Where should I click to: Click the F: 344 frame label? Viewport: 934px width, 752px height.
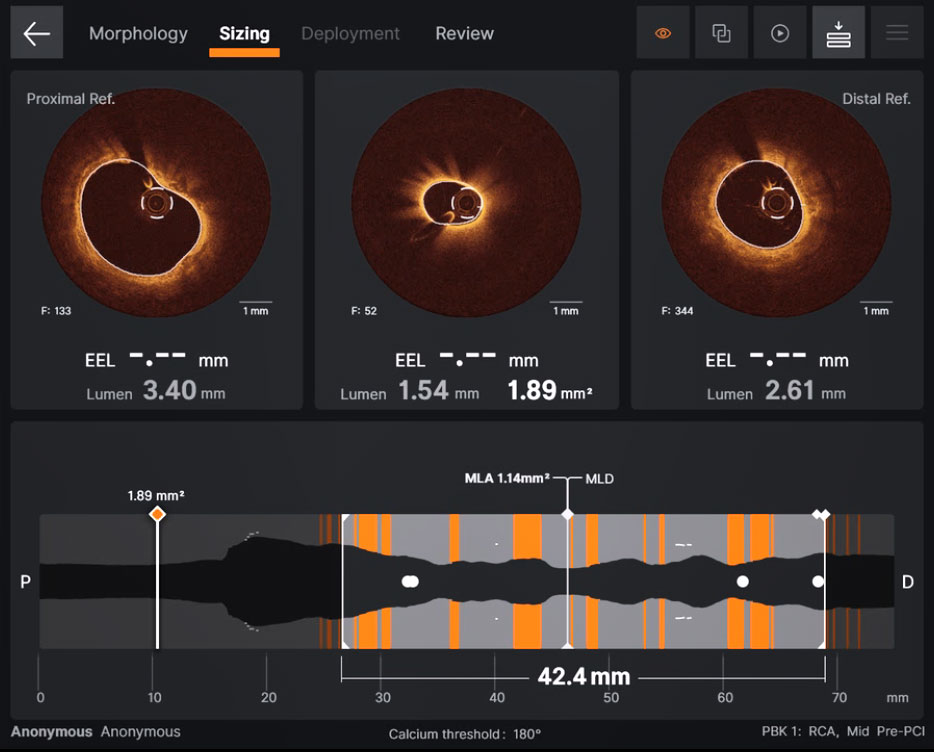(x=677, y=310)
